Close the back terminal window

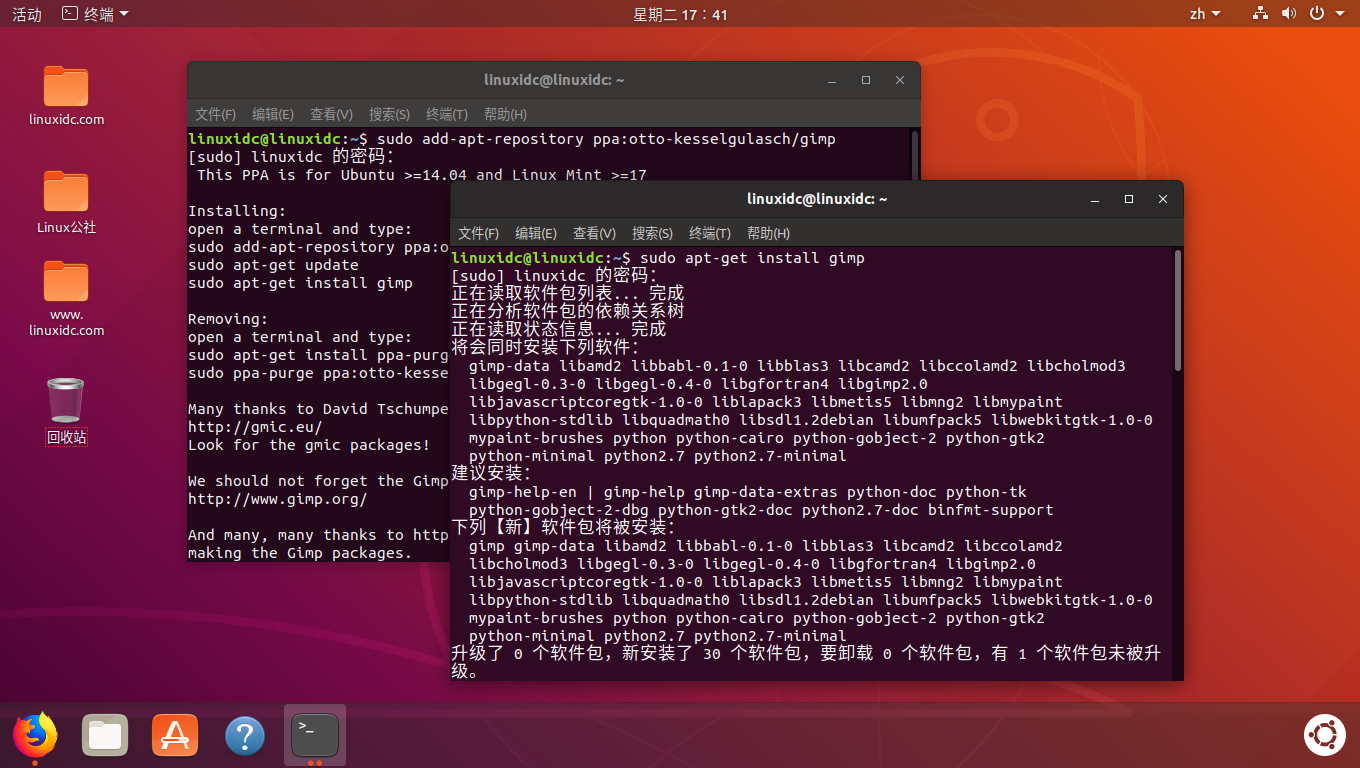pyautogui.click(x=900, y=80)
